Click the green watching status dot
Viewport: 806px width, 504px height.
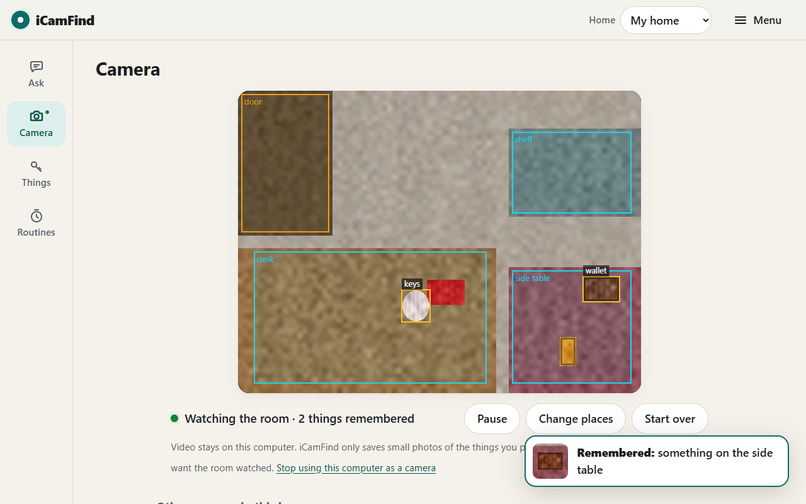174,419
